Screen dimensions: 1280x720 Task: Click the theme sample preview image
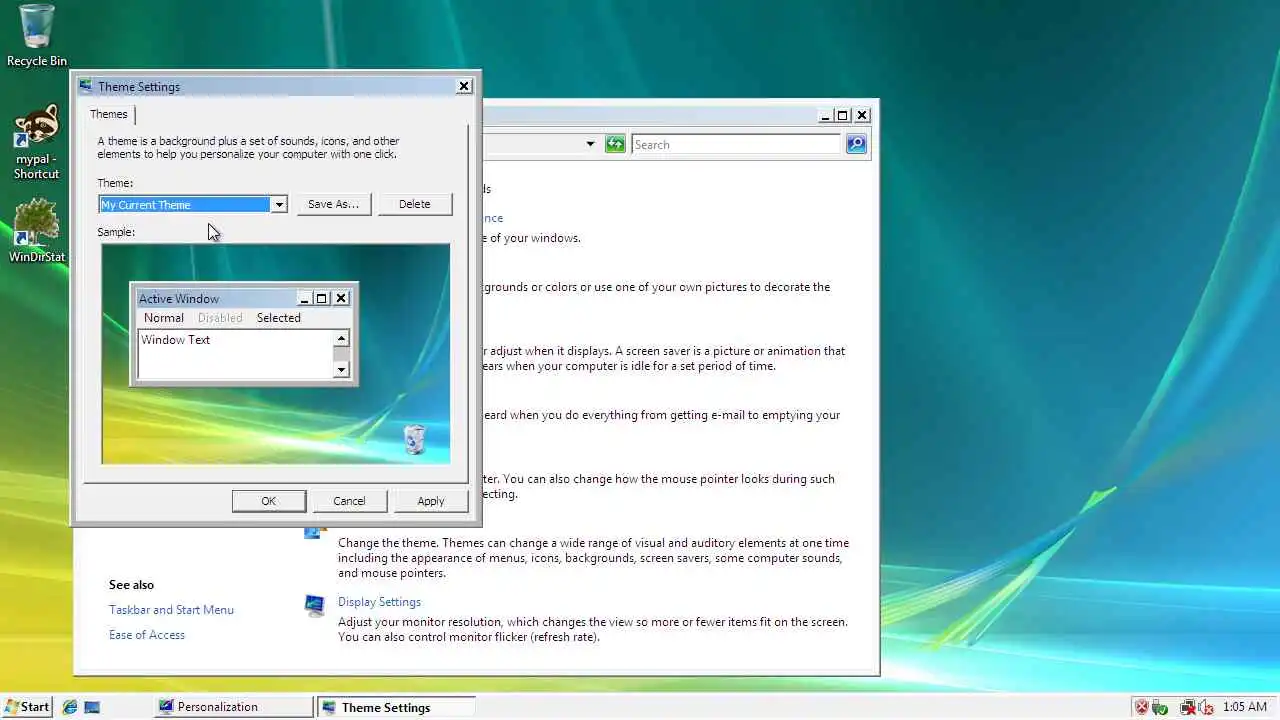tap(276, 354)
